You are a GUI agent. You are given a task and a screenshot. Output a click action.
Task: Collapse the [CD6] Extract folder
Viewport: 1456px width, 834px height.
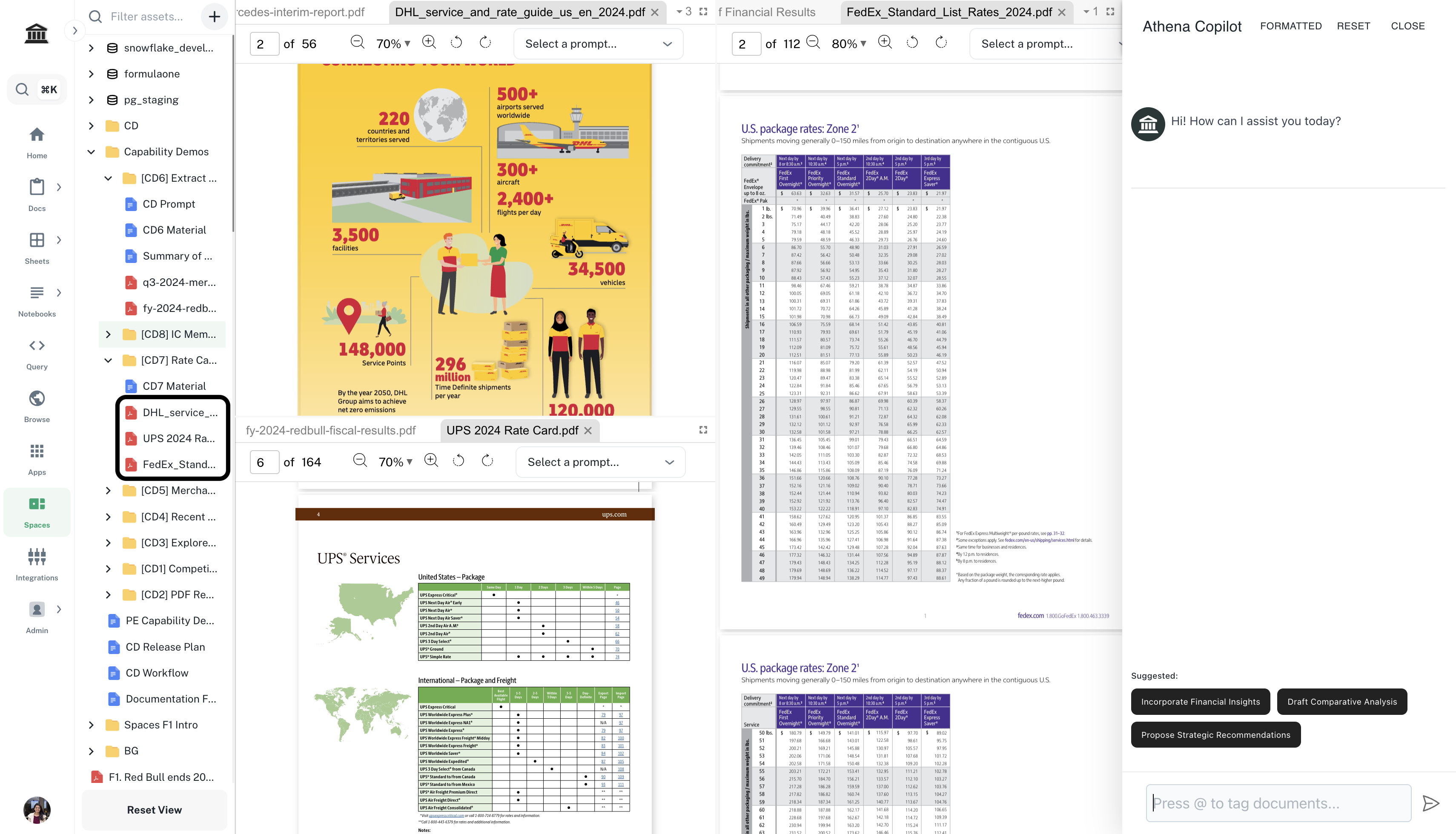pyautogui.click(x=108, y=178)
